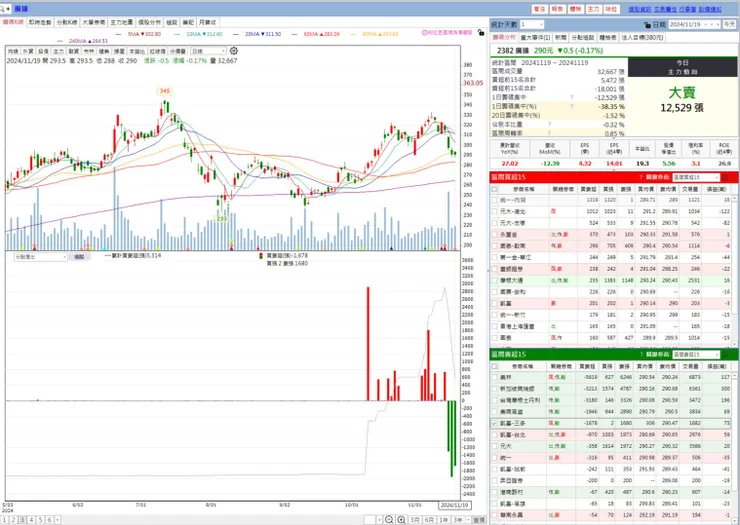Check the 美林 row checkbox
The width and height of the screenshot is (740, 525).
pos(494,377)
